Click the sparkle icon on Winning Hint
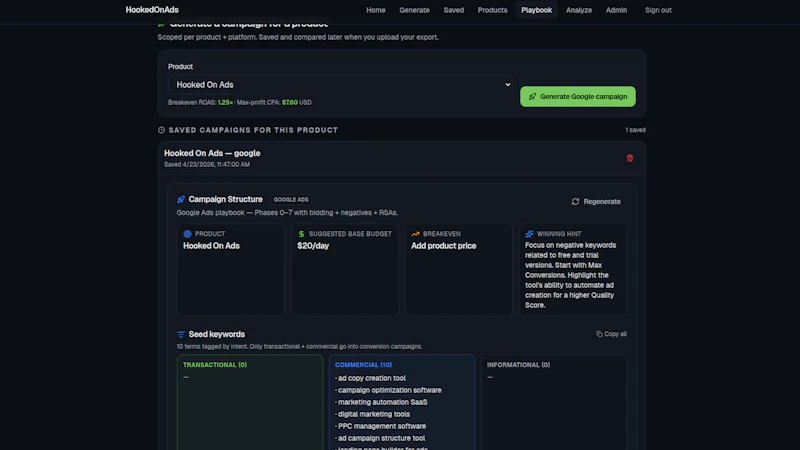 [529, 234]
